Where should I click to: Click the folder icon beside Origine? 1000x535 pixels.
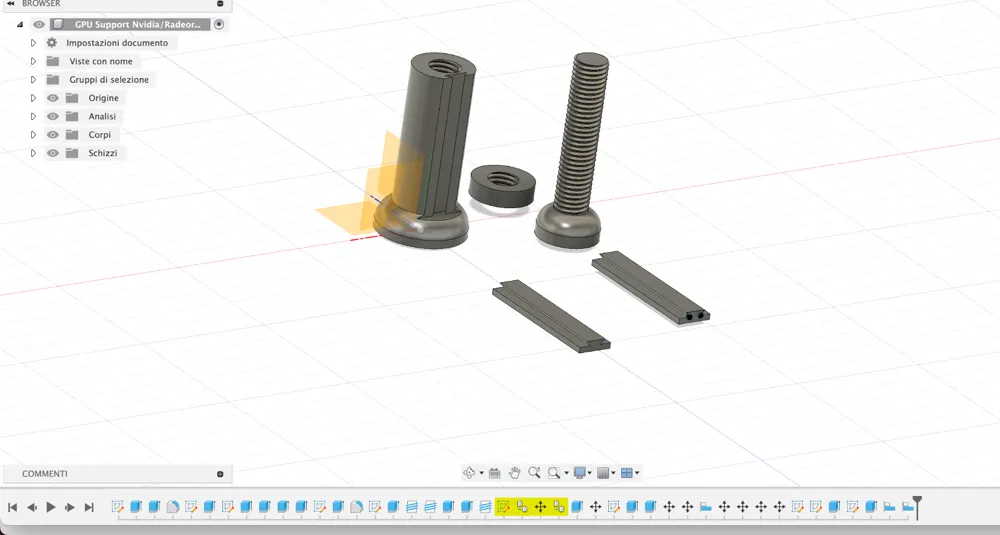tap(72, 98)
